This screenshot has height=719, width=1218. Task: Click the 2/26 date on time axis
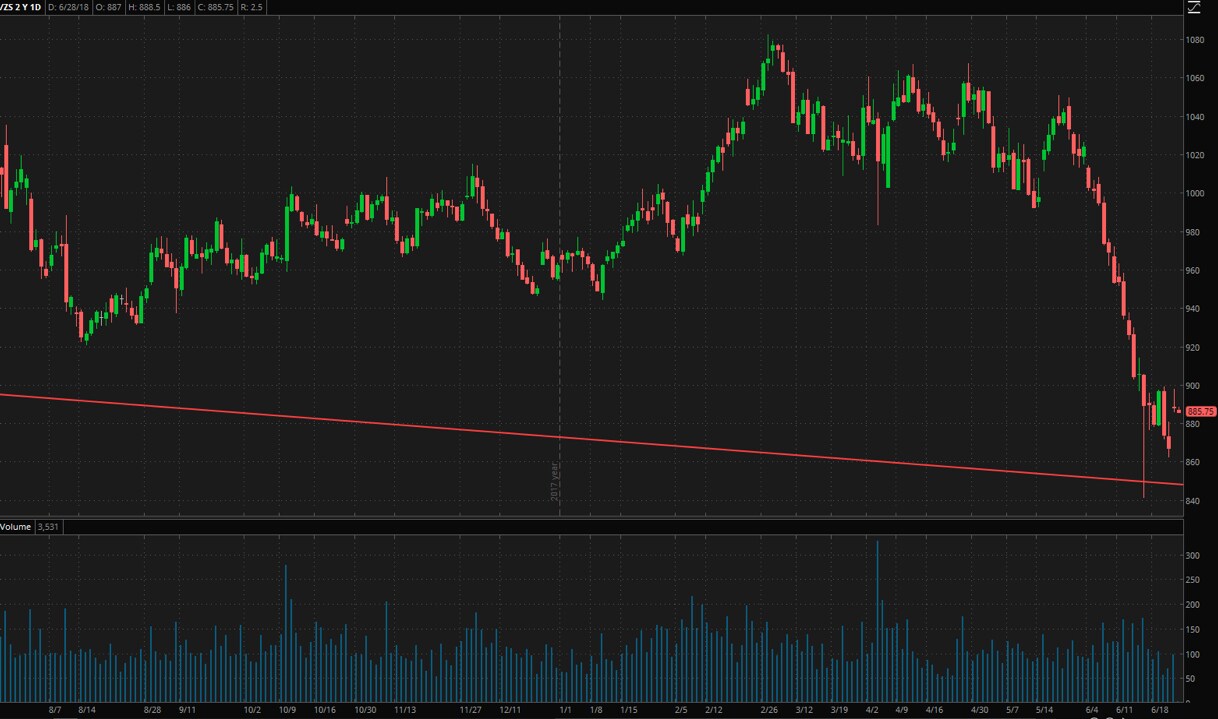[x=769, y=710]
